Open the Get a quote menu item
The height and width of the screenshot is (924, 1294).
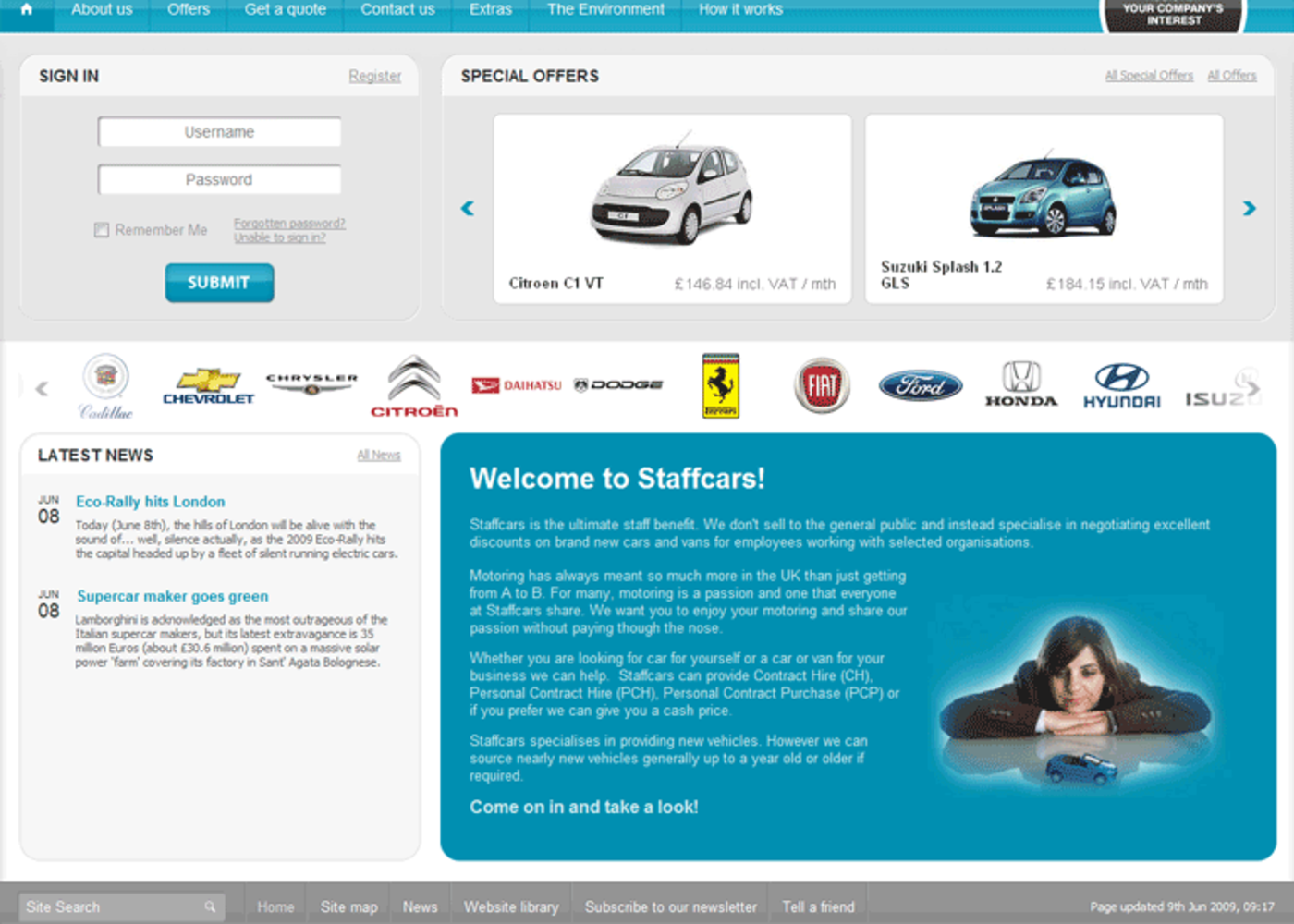(285, 10)
